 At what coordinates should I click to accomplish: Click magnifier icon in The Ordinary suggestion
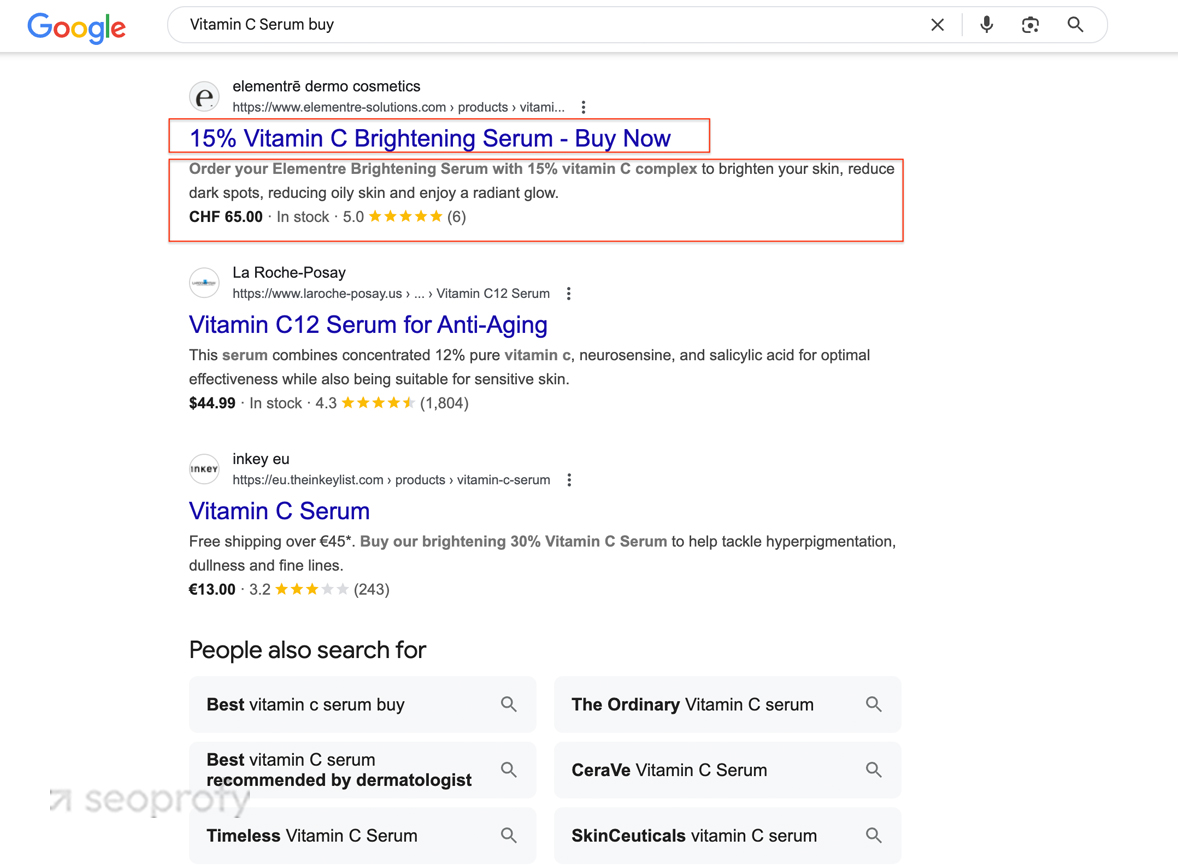click(x=873, y=704)
